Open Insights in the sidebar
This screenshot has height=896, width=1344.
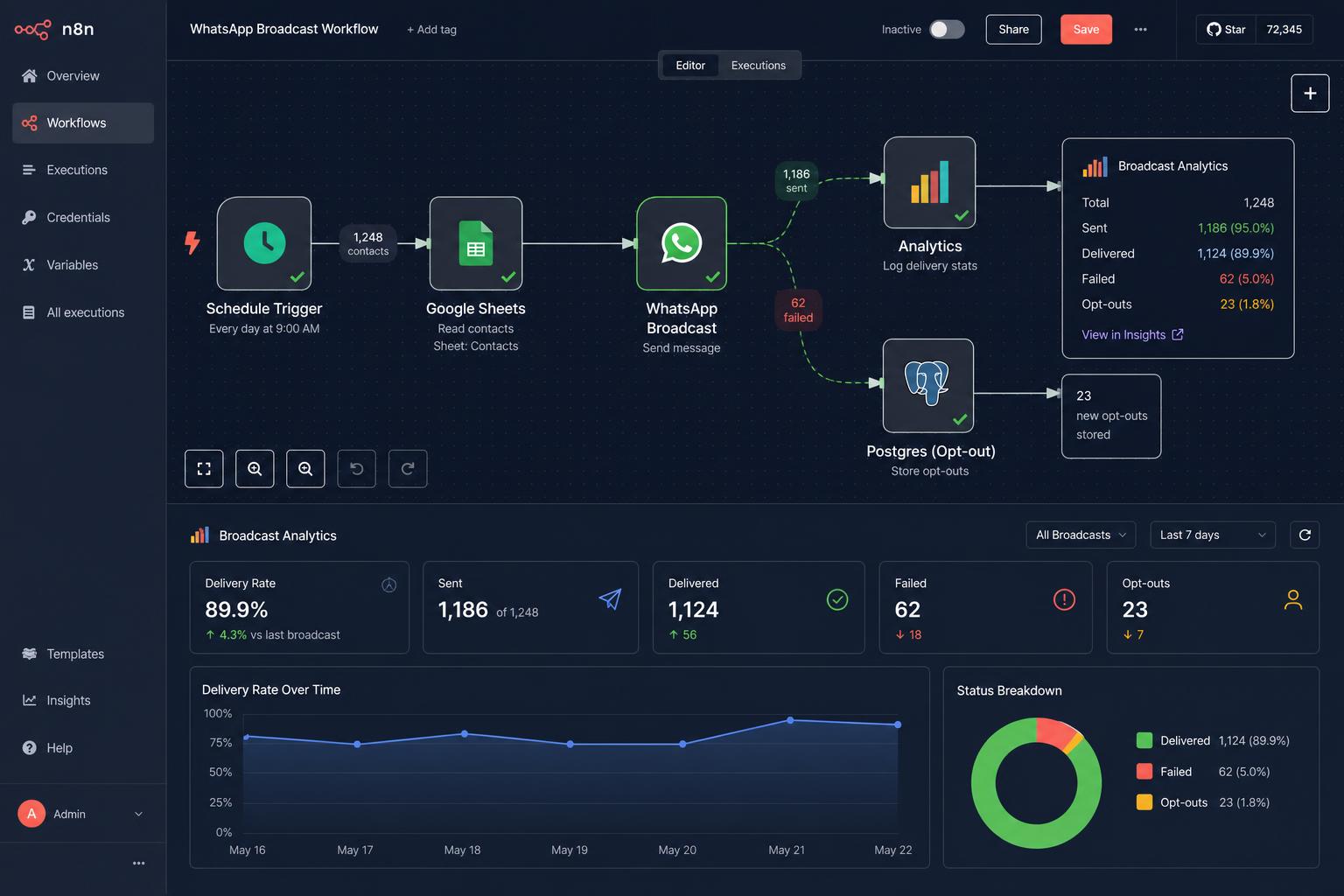[83, 700]
